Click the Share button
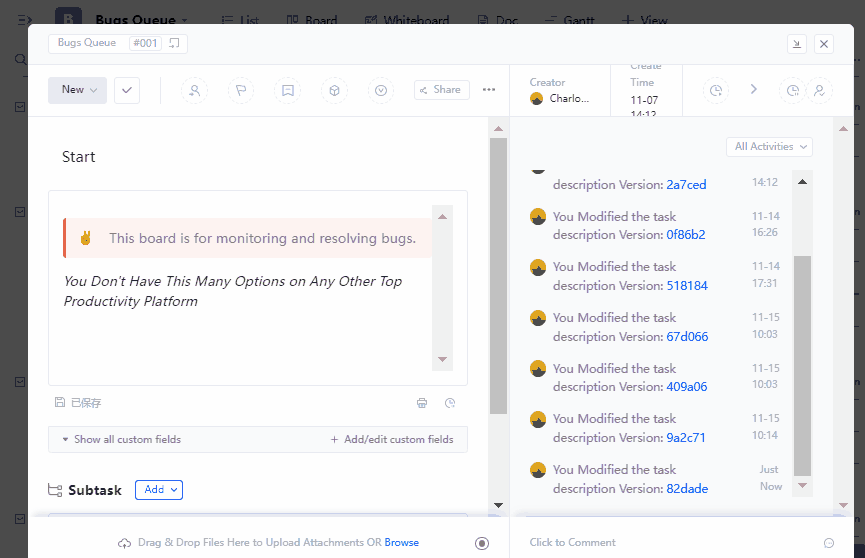The width and height of the screenshot is (865, 558). (x=441, y=90)
